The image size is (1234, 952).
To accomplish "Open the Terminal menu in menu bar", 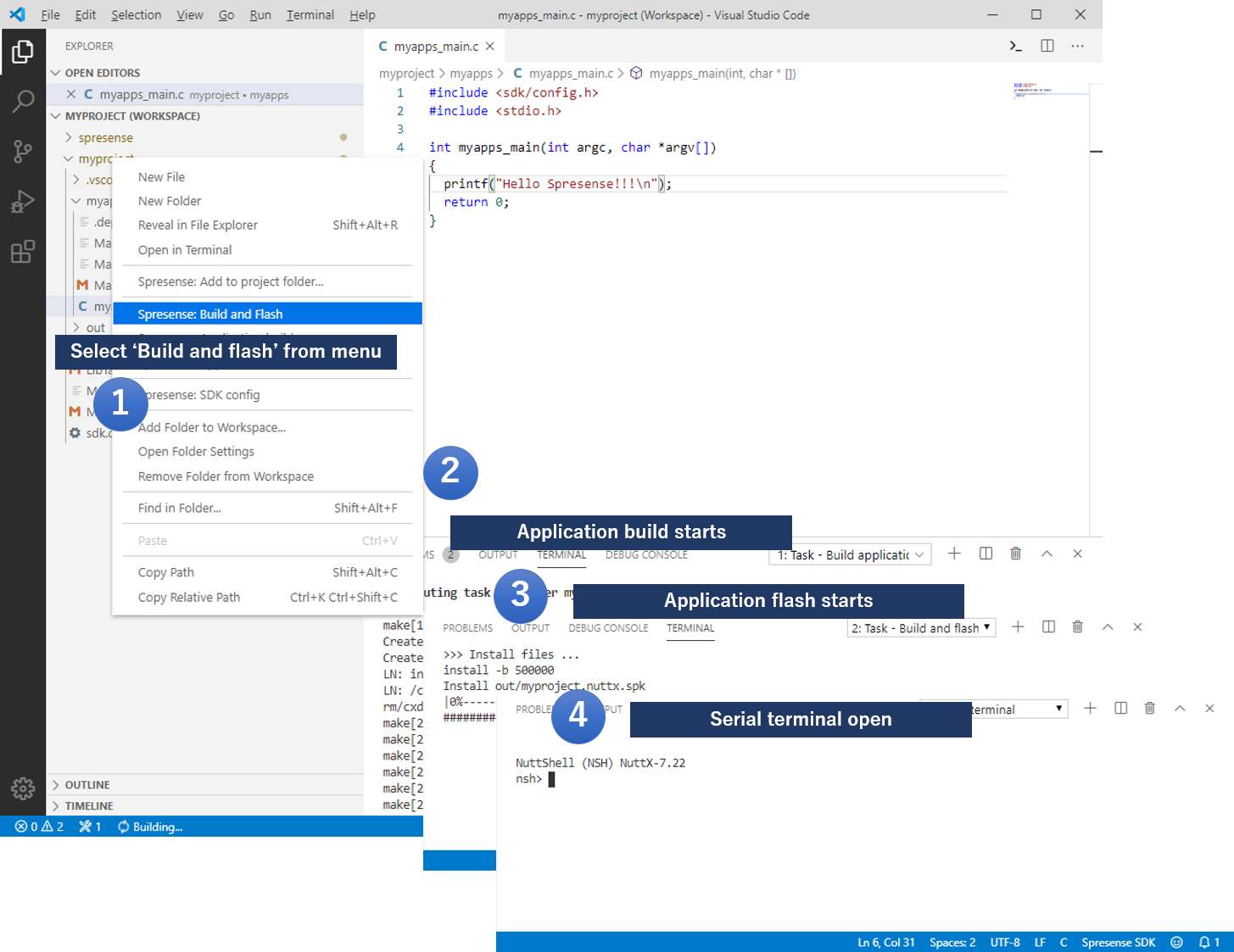I will click(310, 15).
